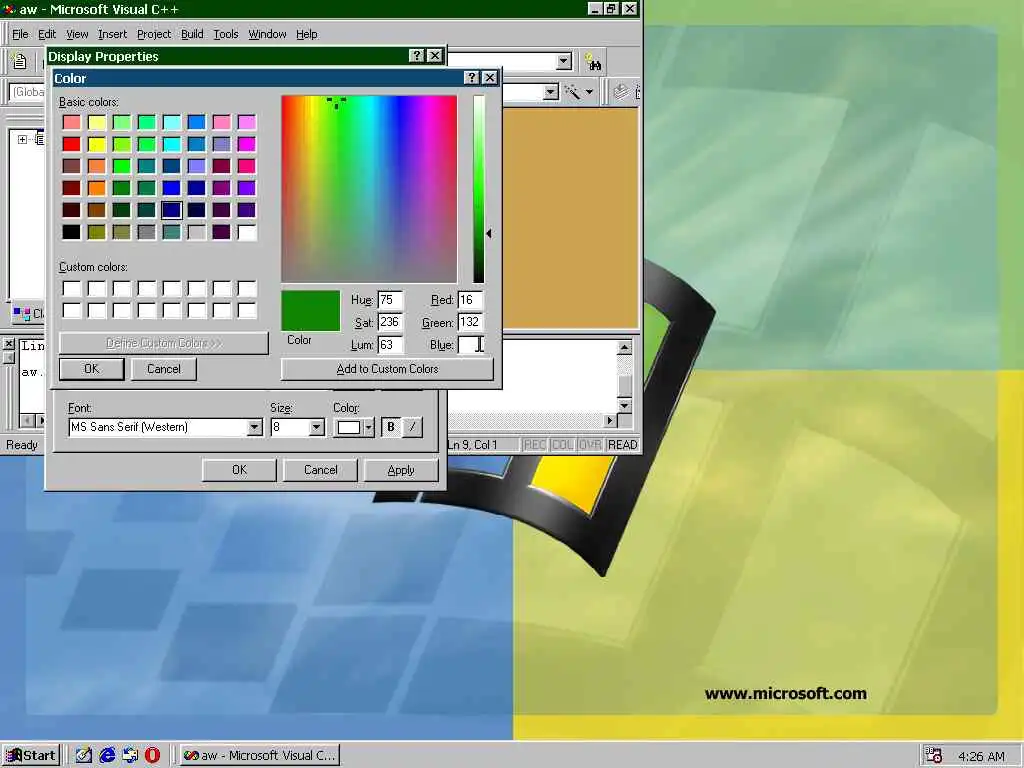Viewport: 1024px width, 768px height.
Task: Toggle the bold B button in Display Properties
Action: pos(391,427)
